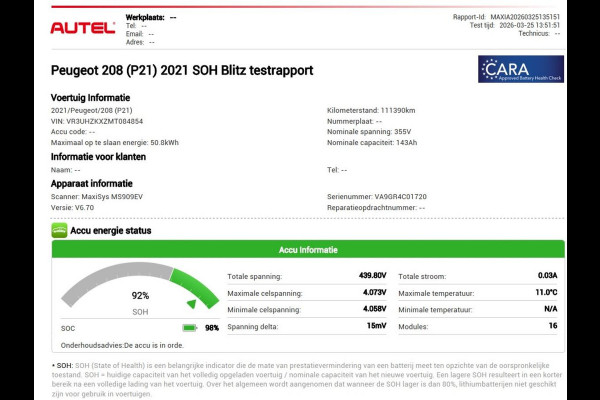Viewport: 600px width, 400px height.
Task: Click the CARA Approved Battery Health Check badge
Action: click(x=521, y=69)
